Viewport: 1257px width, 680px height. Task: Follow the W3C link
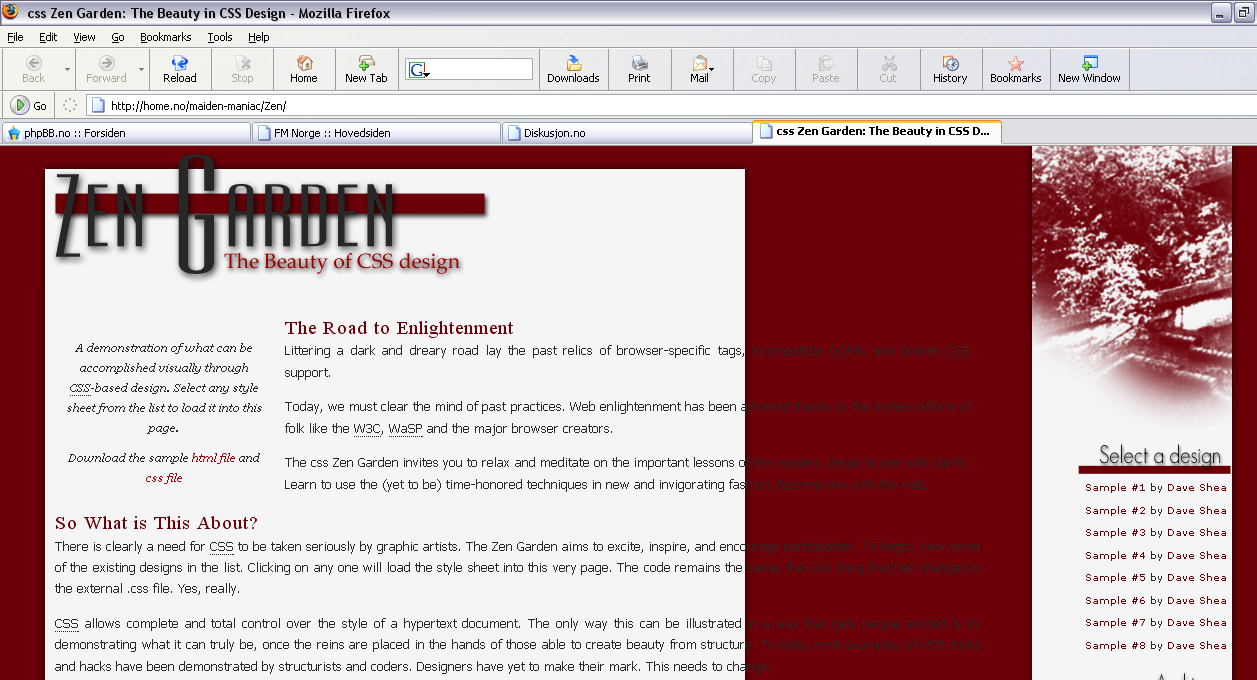(x=366, y=429)
